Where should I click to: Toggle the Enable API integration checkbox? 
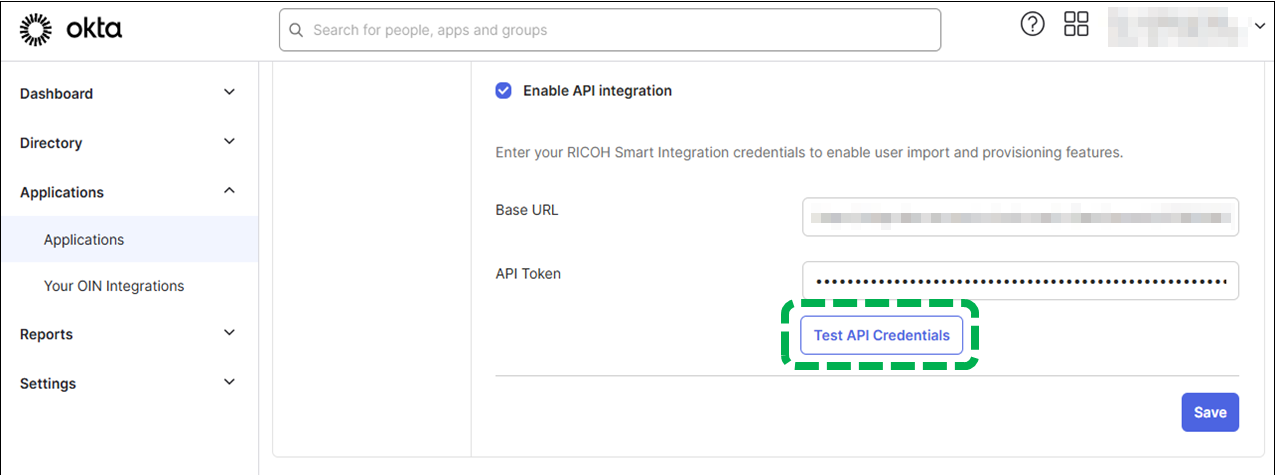click(503, 91)
